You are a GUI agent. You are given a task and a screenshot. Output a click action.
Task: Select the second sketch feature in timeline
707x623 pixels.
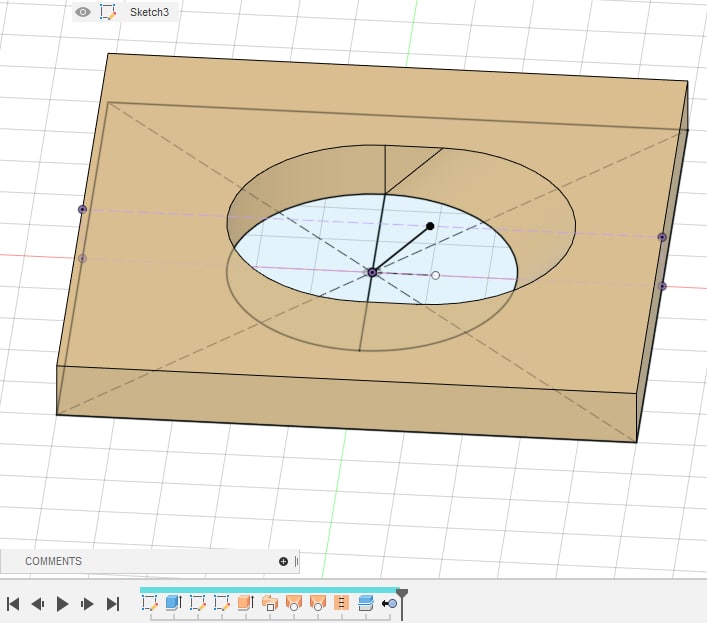[x=198, y=603]
